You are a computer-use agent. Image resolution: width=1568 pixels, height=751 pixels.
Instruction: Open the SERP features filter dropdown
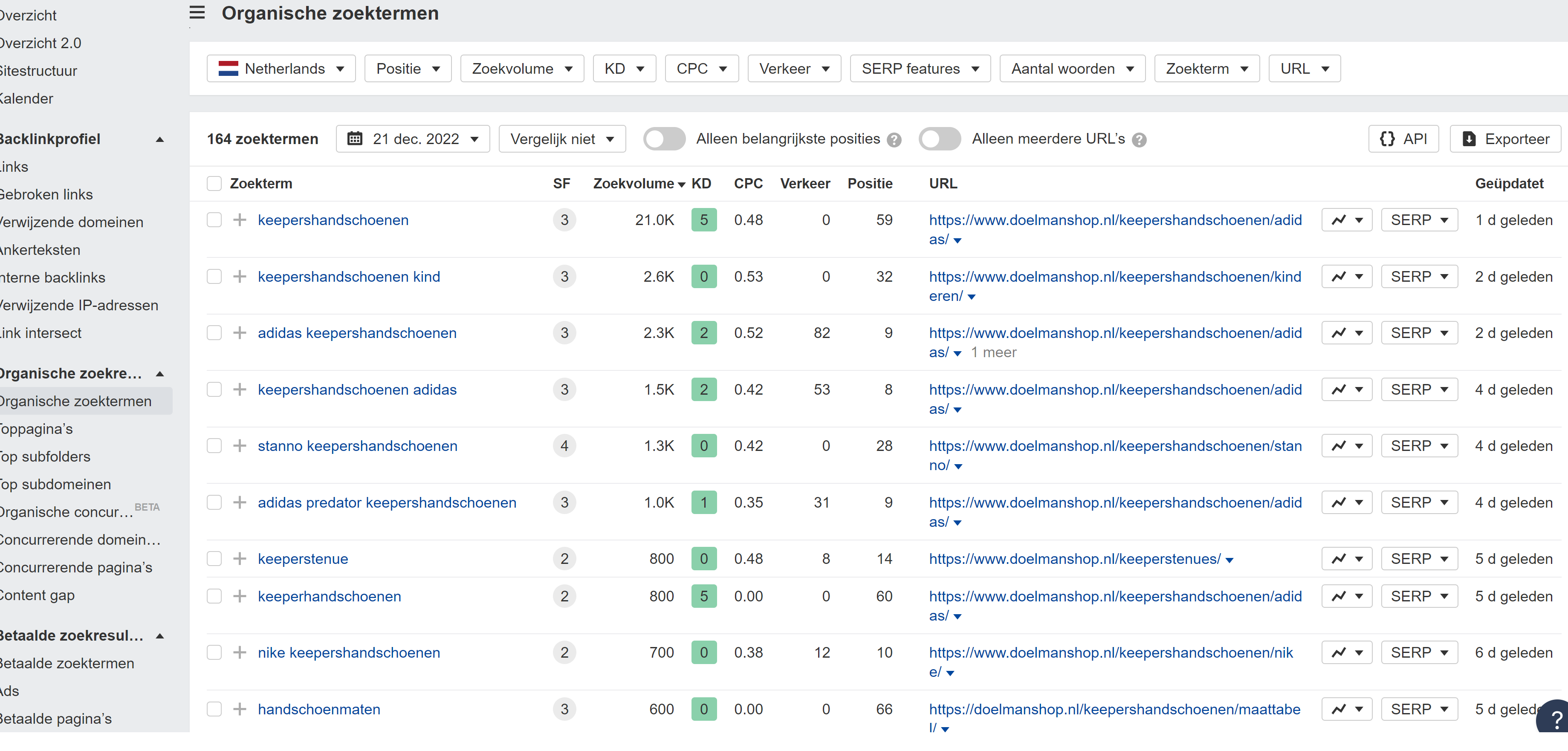[920, 69]
